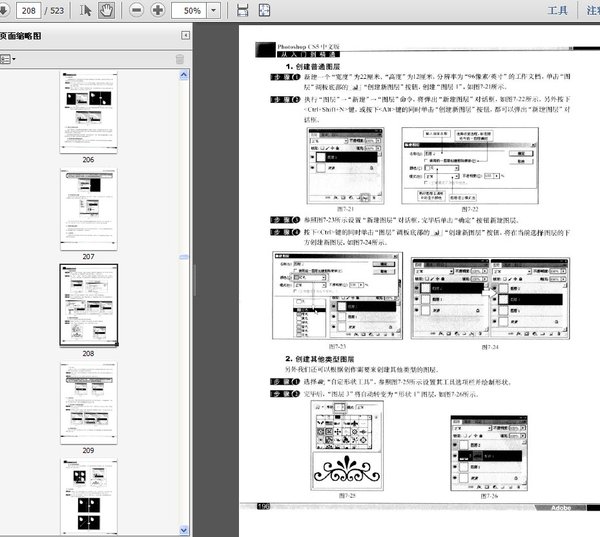Click the ornament shape drawing in figure 7-25
Screen dimensions: 600x537
(347, 470)
